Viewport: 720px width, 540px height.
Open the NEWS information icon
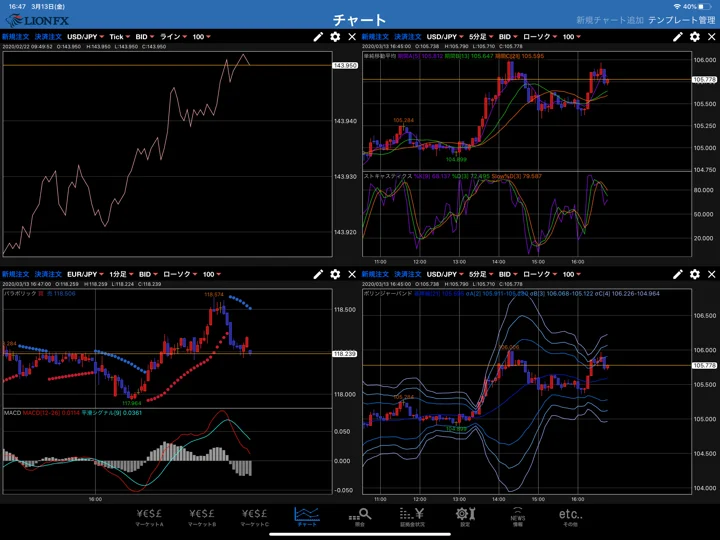(518, 517)
